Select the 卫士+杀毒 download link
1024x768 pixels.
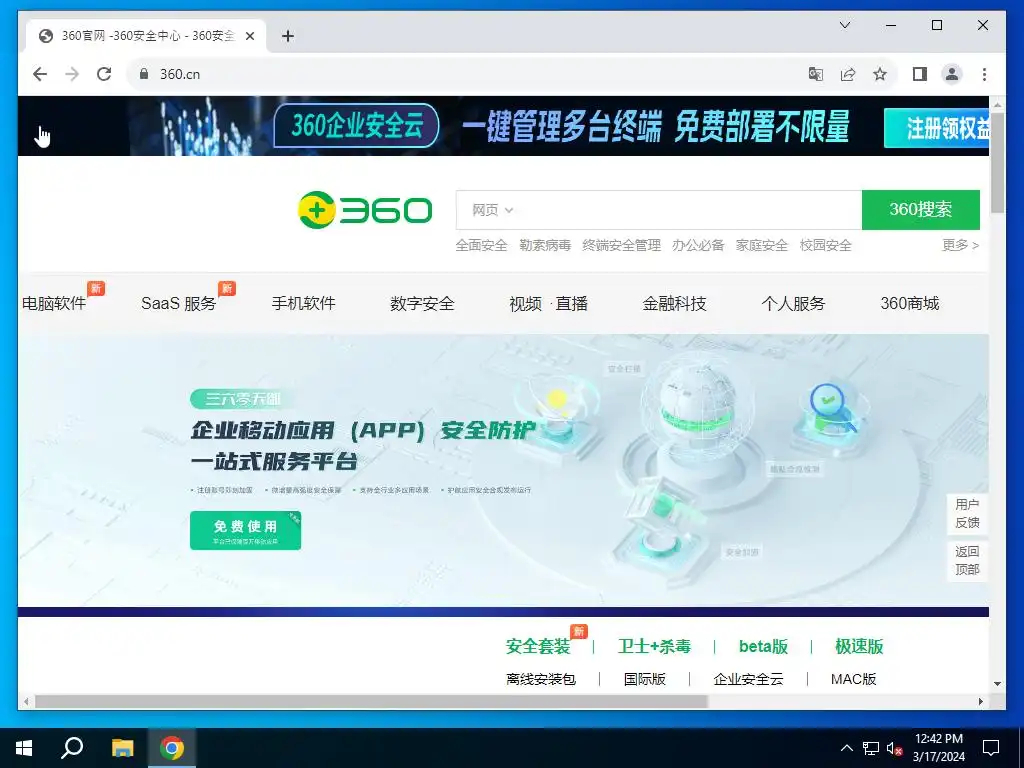click(x=654, y=647)
